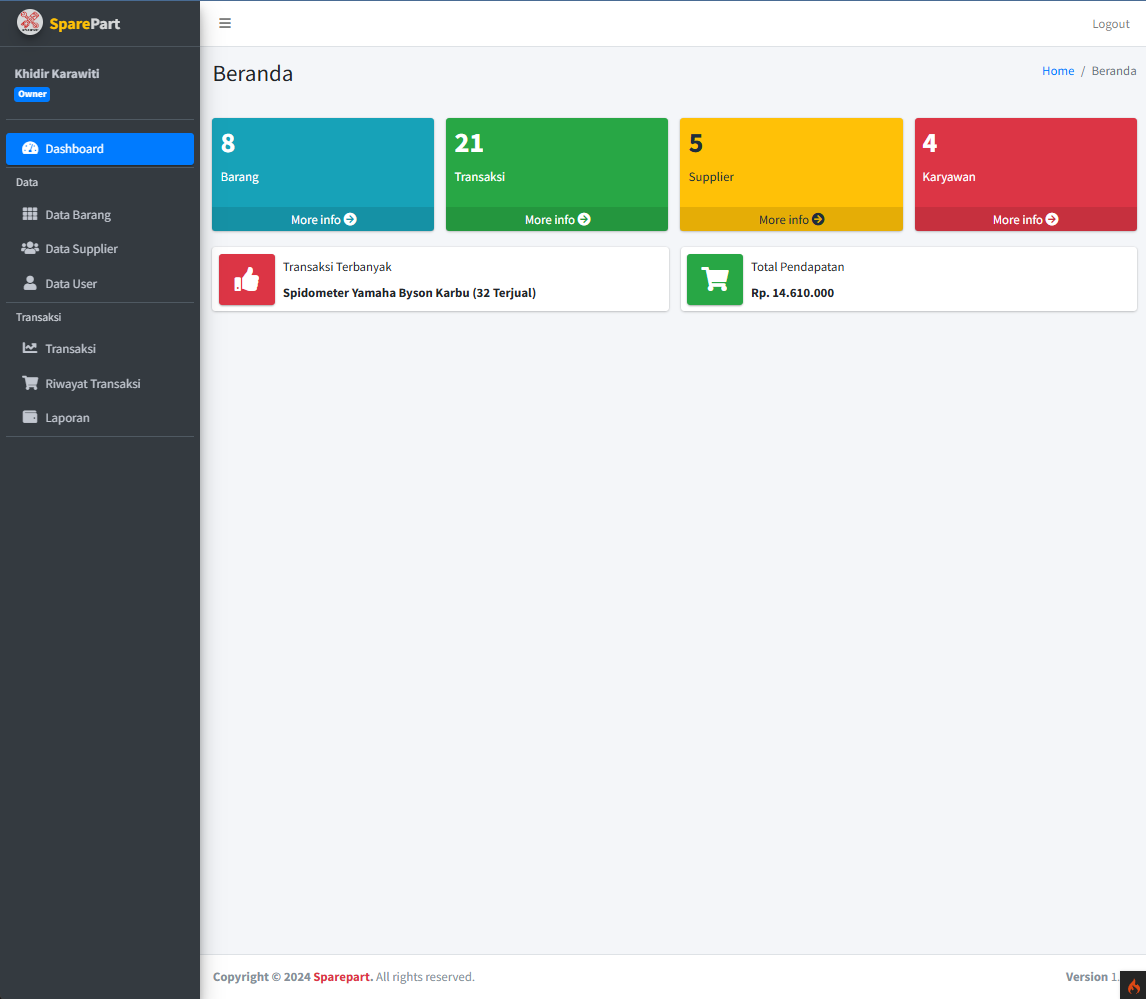Open More info on the Supplier card
Image resolution: width=1146 pixels, height=999 pixels.
coord(791,219)
